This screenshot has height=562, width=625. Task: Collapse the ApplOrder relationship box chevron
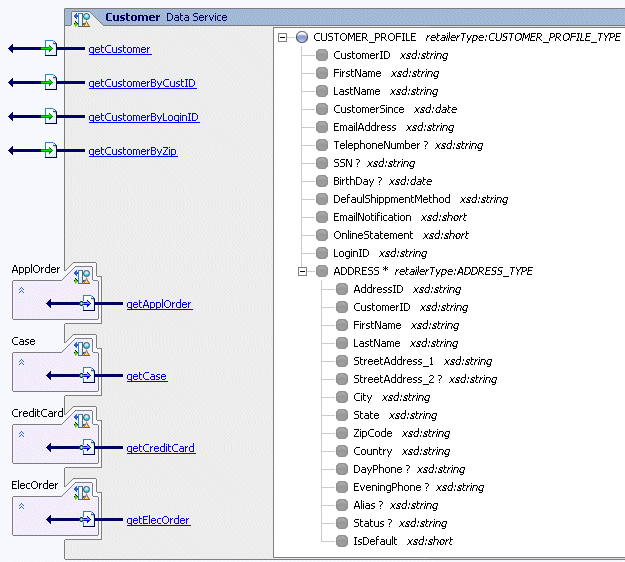pyautogui.click(x=22, y=290)
